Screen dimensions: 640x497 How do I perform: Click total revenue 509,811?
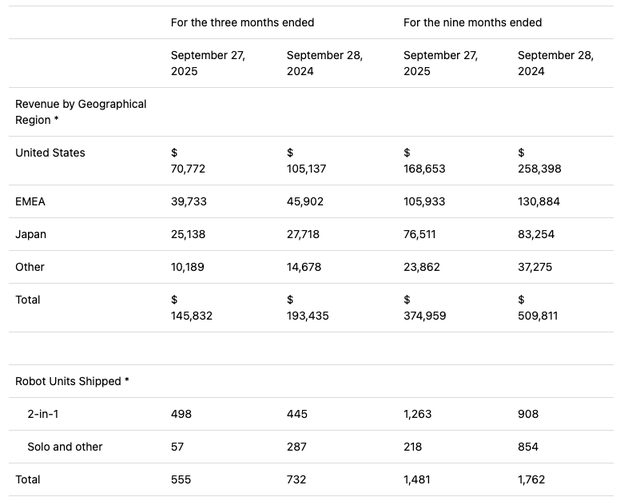538,316
